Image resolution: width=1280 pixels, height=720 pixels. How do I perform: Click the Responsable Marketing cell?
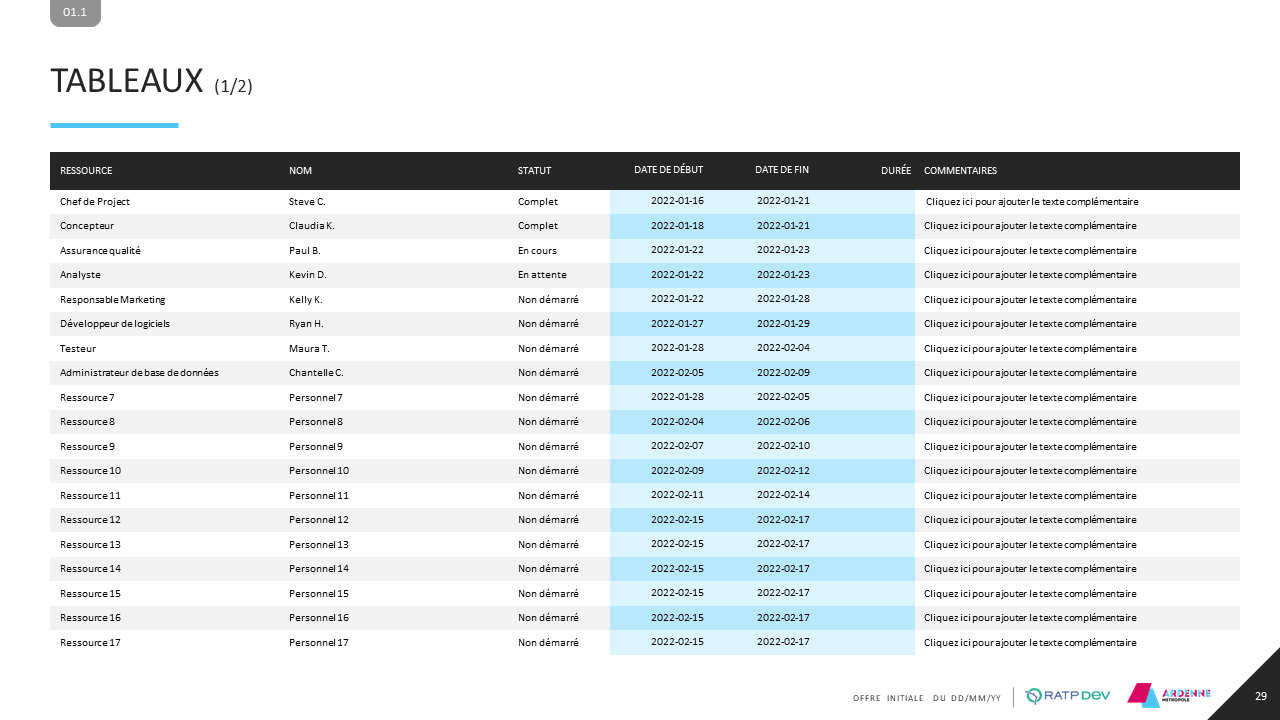click(x=113, y=300)
